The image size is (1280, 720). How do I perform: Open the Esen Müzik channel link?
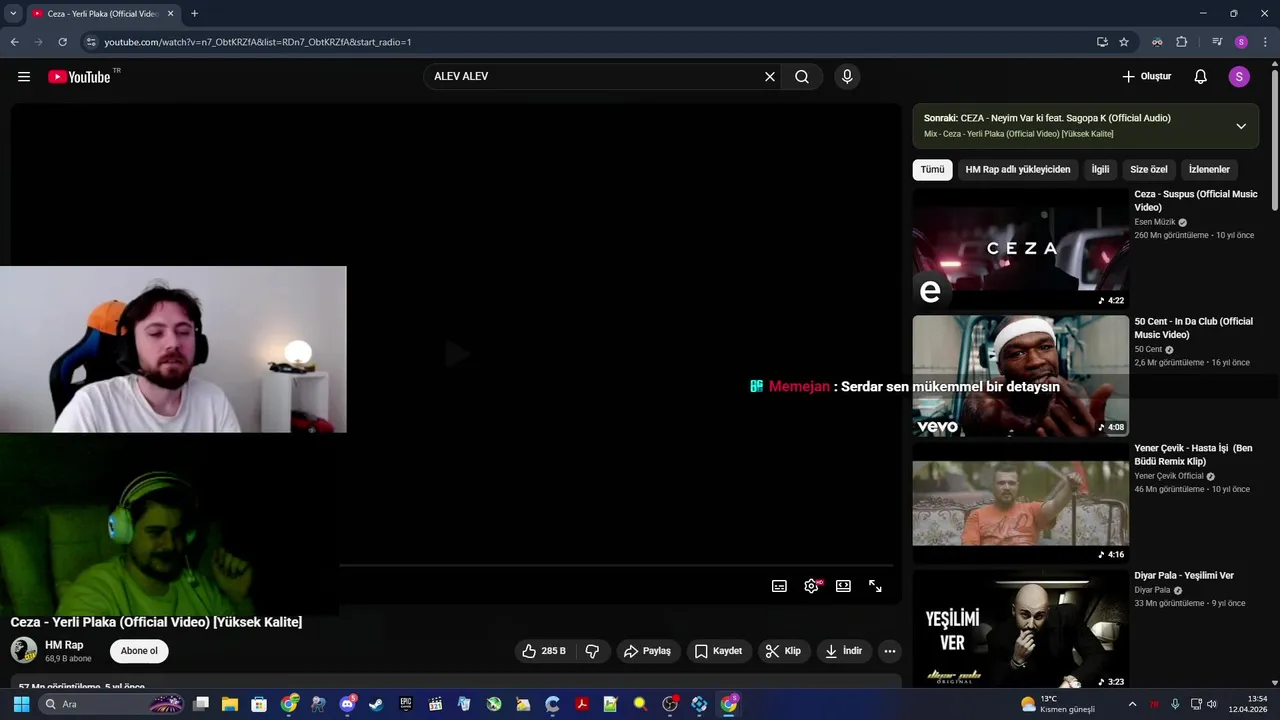1155,222
